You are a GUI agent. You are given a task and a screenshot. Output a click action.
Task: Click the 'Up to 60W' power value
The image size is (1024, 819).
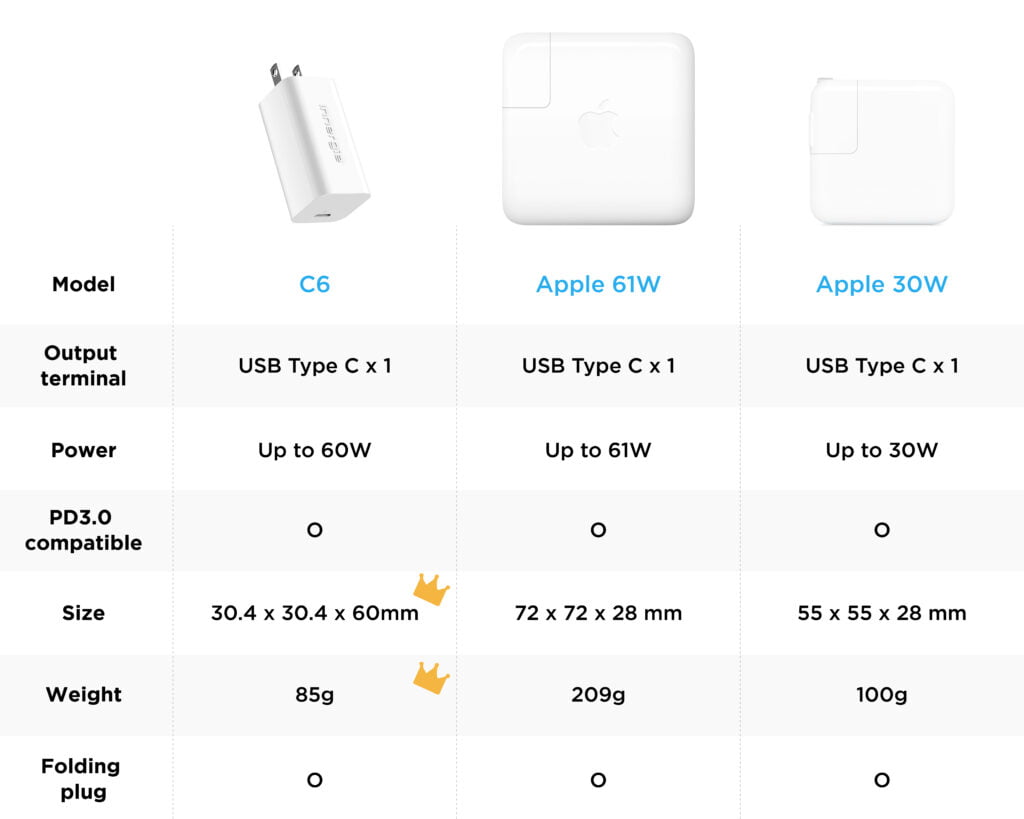point(314,450)
